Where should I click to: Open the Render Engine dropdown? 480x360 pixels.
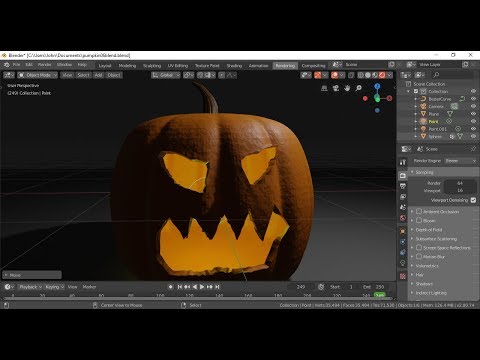[461, 161]
